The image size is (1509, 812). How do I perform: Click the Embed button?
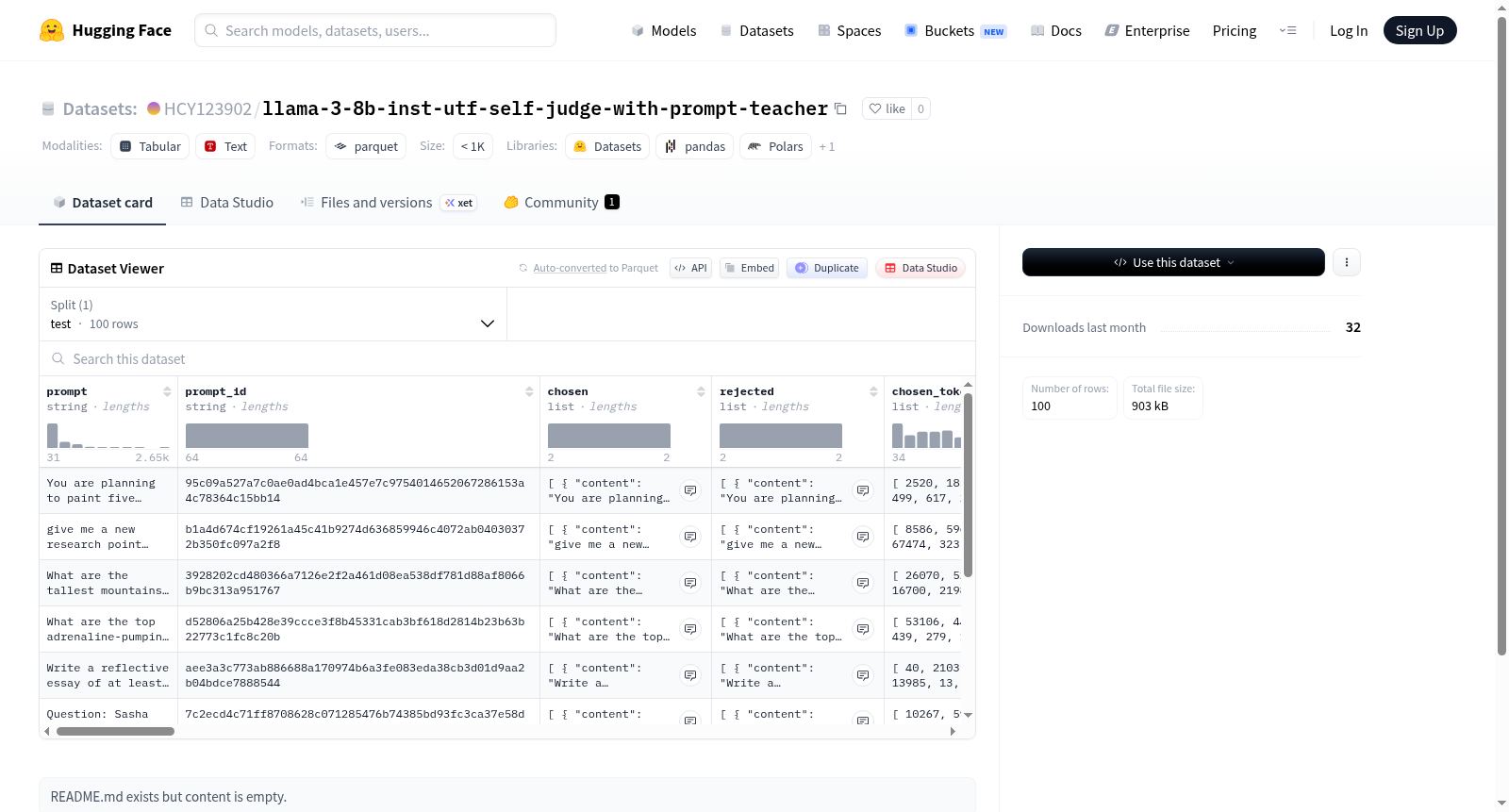point(750,268)
